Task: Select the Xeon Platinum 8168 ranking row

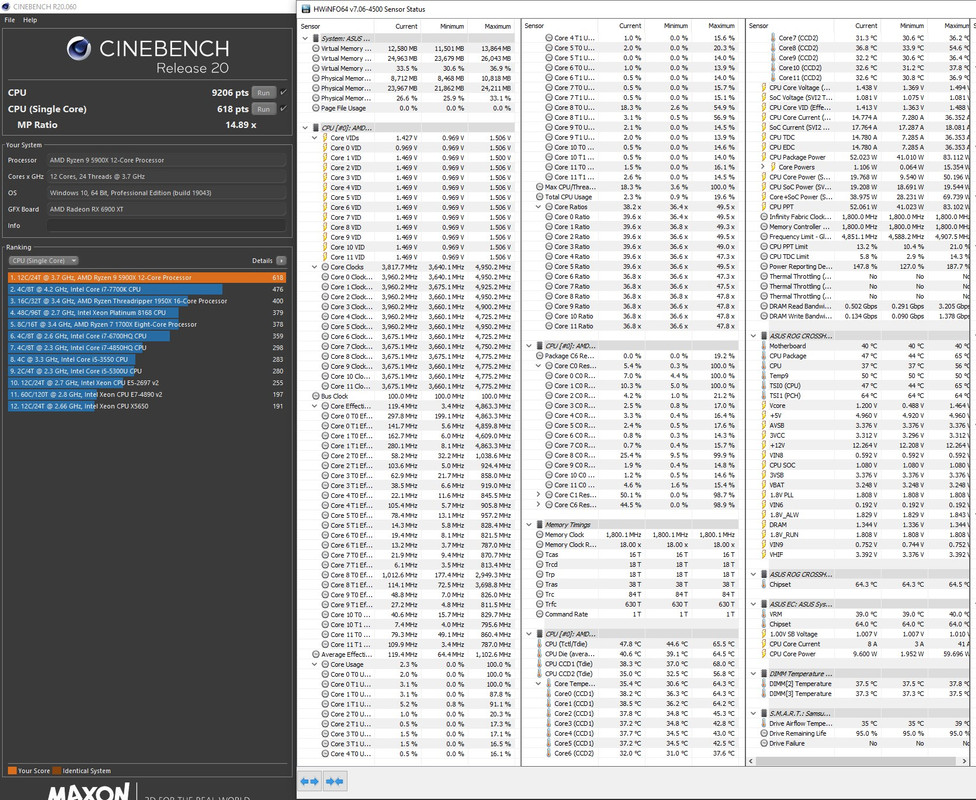Action: tap(147, 313)
